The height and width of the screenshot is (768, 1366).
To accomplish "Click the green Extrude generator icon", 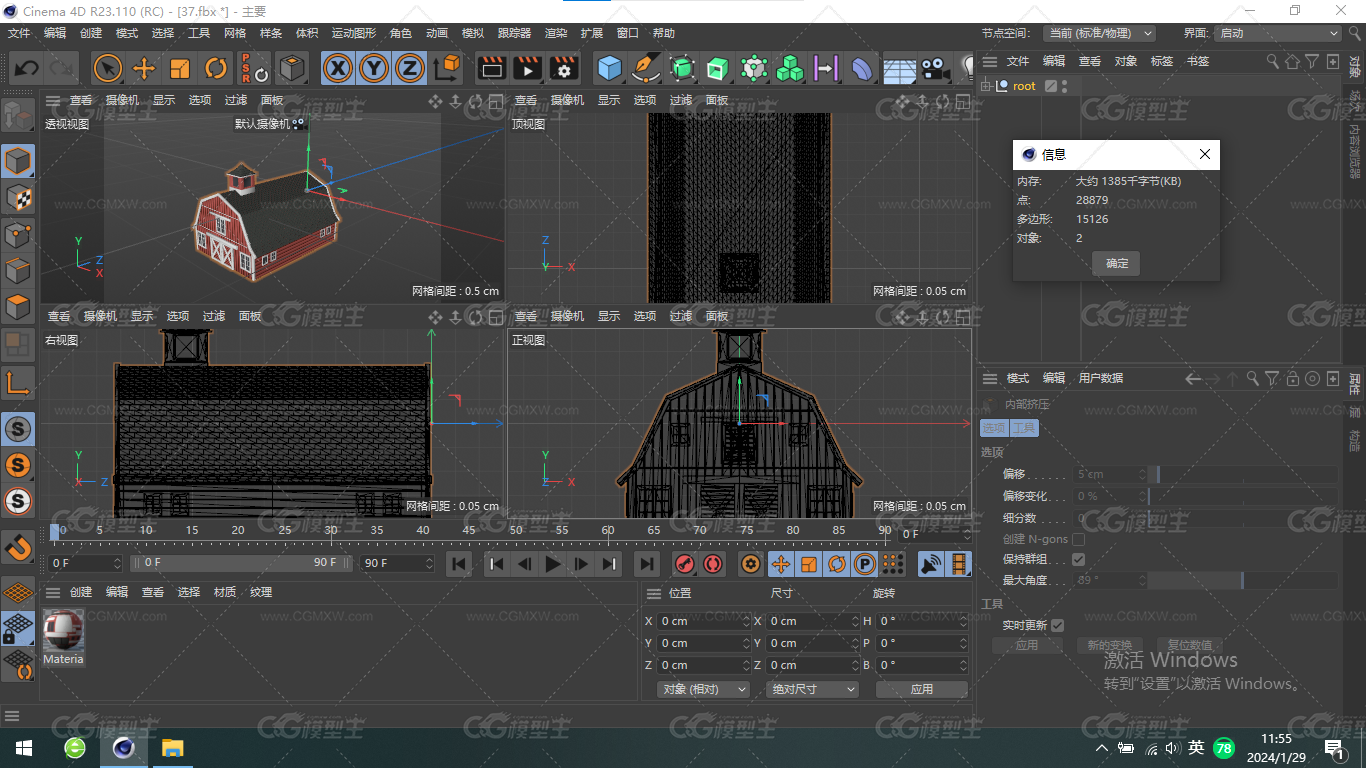I will coord(718,68).
